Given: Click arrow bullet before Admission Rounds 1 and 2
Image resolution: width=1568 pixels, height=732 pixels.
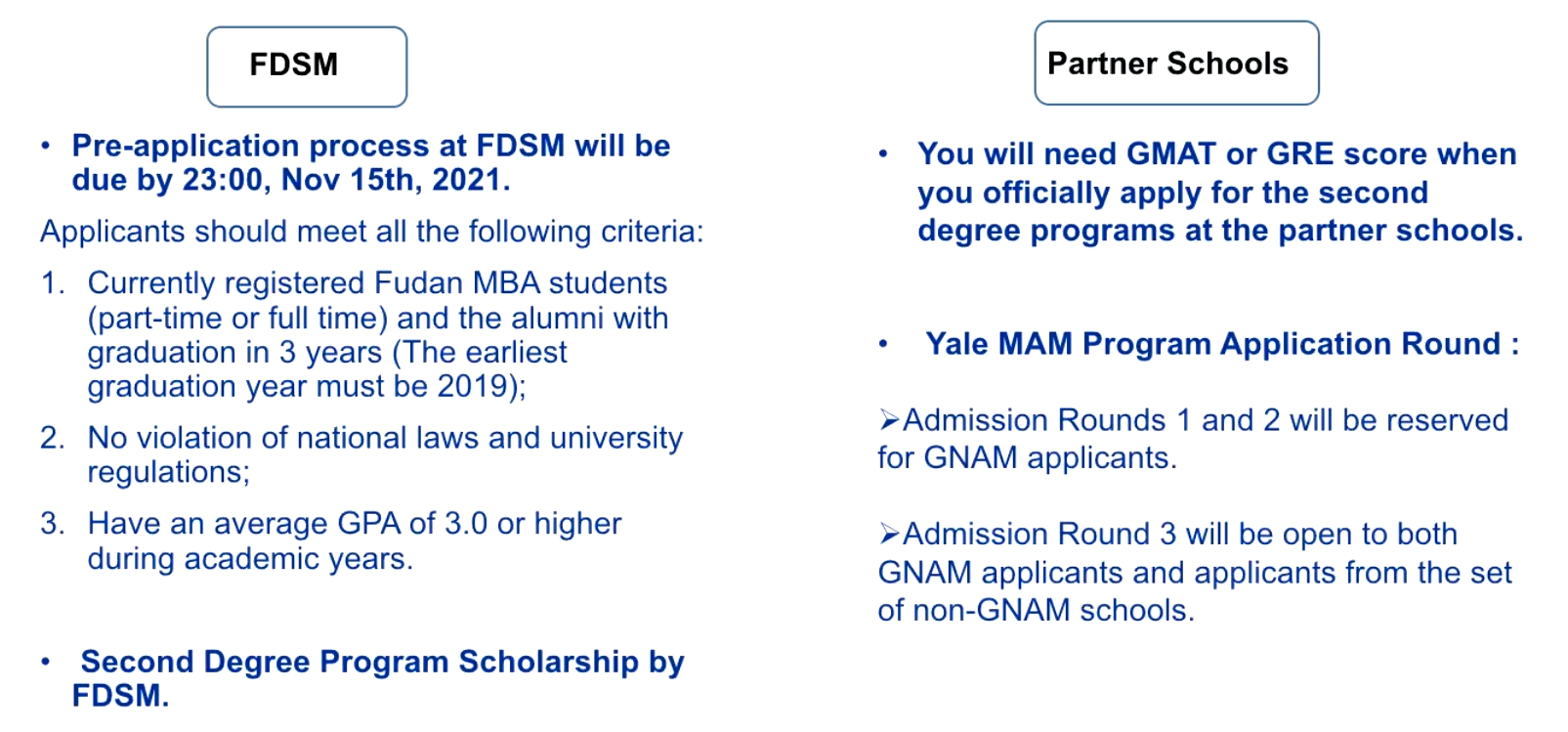Looking at the screenshot, I should pyautogui.click(x=888, y=420).
